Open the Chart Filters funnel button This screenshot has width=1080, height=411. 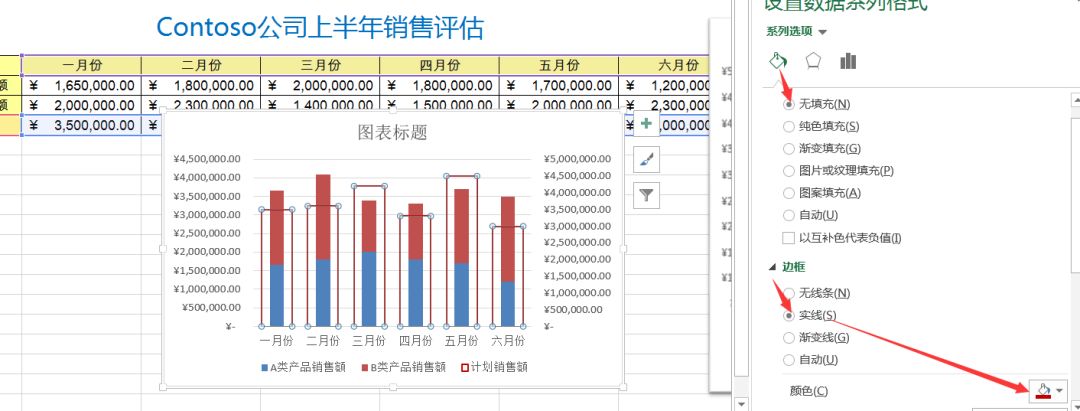pyautogui.click(x=647, y=195)
